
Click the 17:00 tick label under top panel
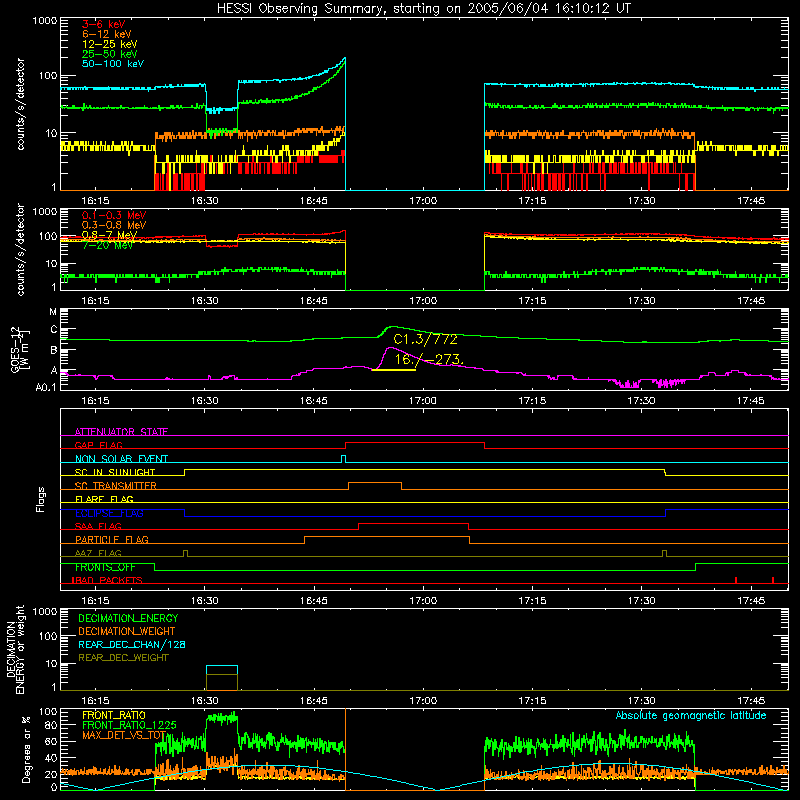click(x=423, y=201)
